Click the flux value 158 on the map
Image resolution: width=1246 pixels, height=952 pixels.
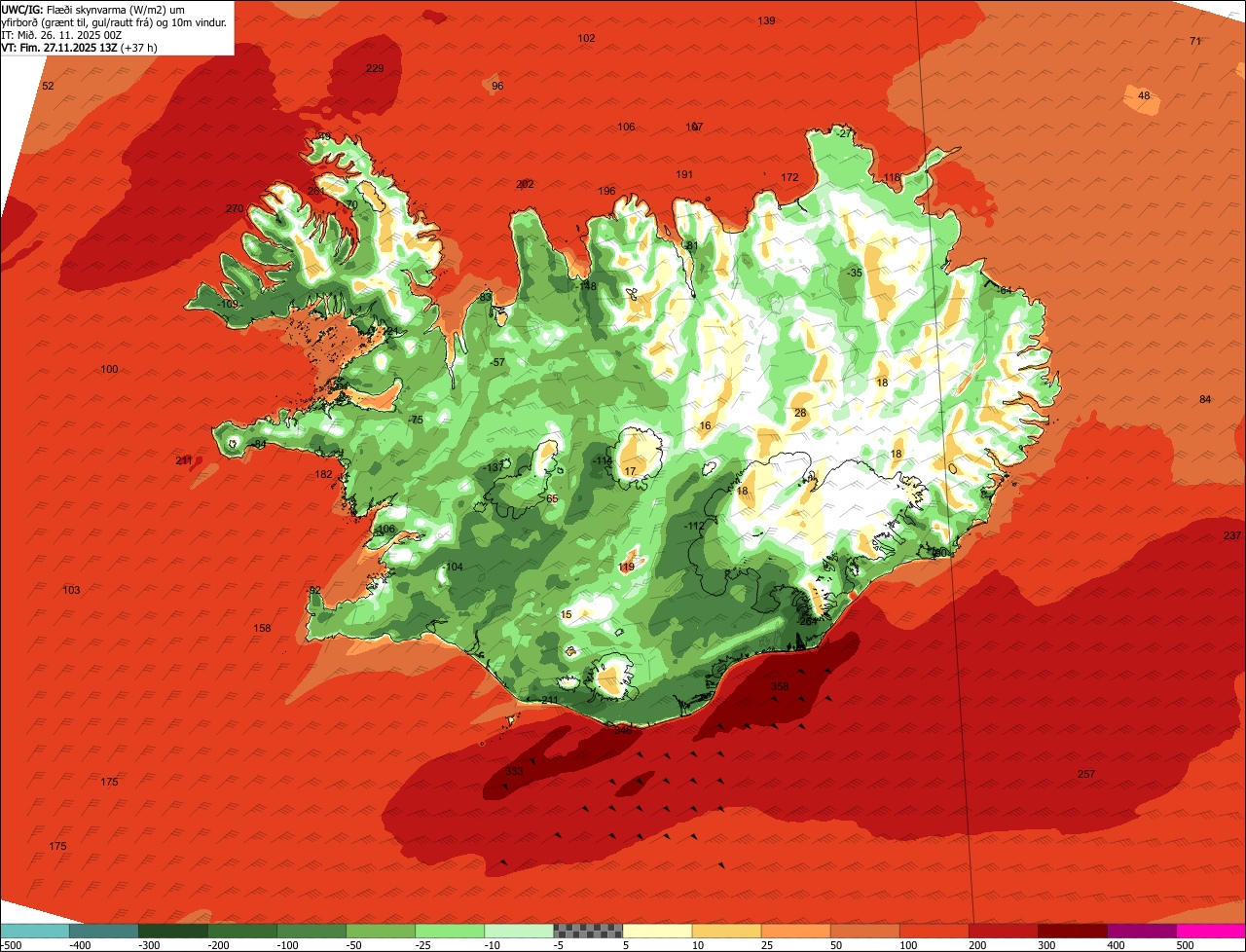(x=262, y=628)
